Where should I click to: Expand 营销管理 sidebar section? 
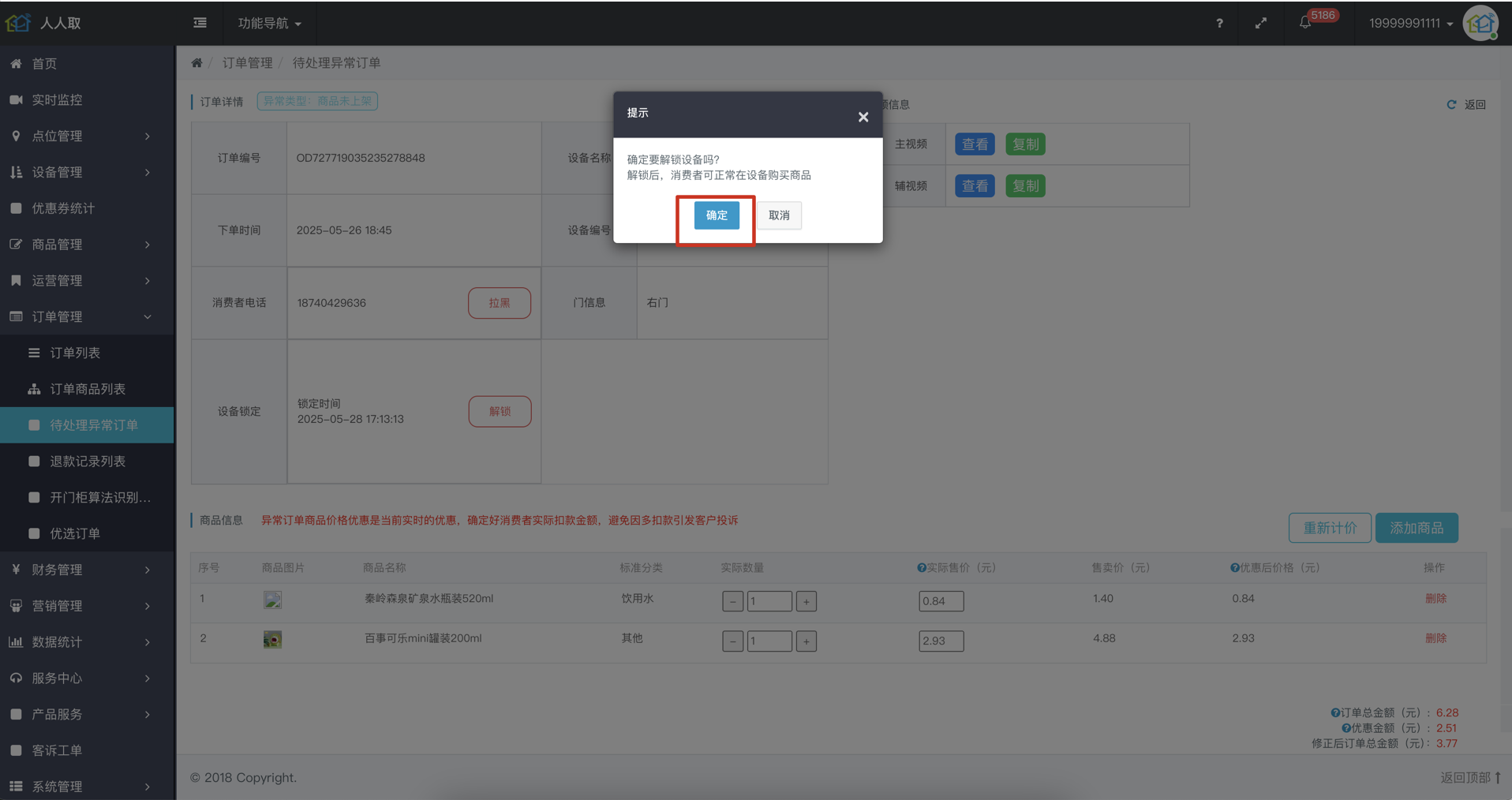click(x=87, y=606)
